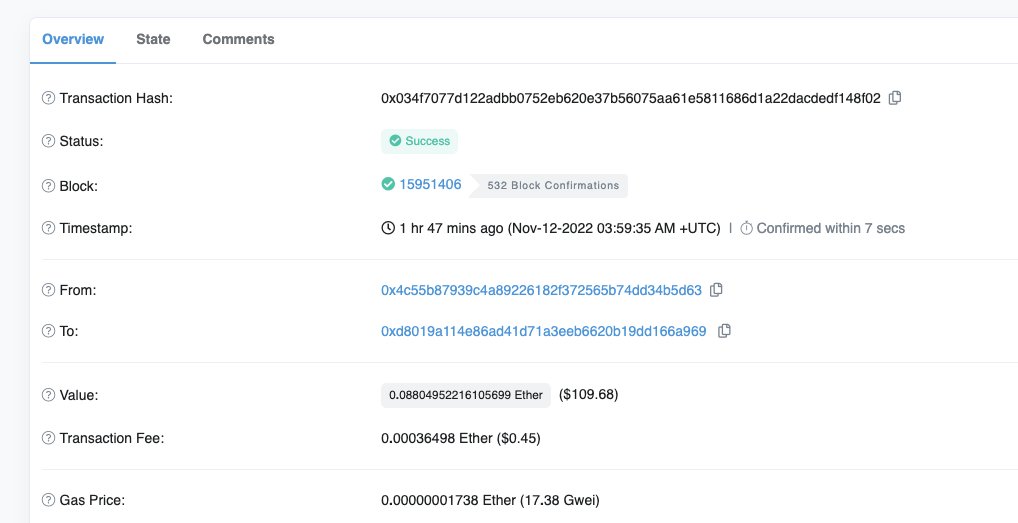Click the ($109.68) value amount
Image resolution: width=1018 pixels, height=523 pixels.
click(589, 395)
